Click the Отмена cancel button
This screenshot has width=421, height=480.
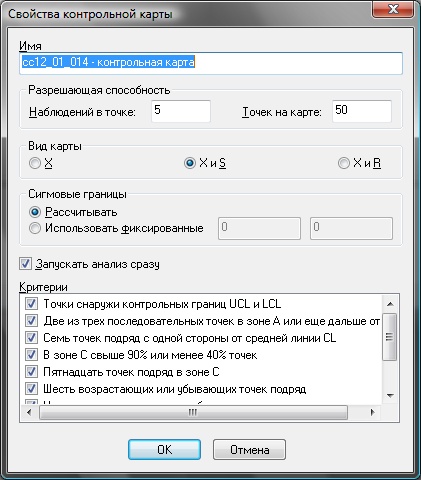(x=249, y=450)
